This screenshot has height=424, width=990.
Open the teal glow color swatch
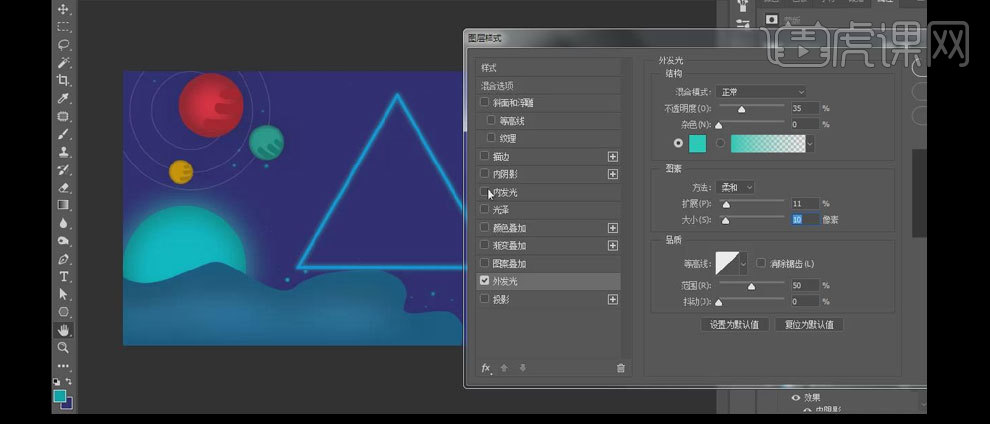pos(697,144)
